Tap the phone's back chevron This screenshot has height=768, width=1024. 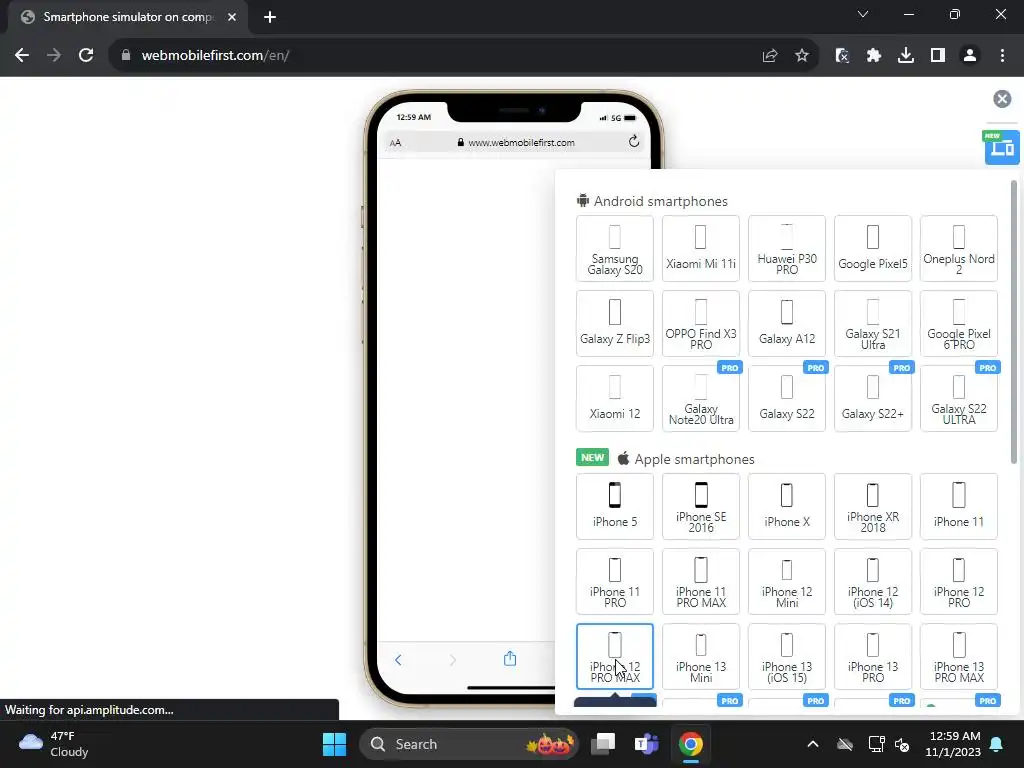pyautogui.click(x=398, y=660)
